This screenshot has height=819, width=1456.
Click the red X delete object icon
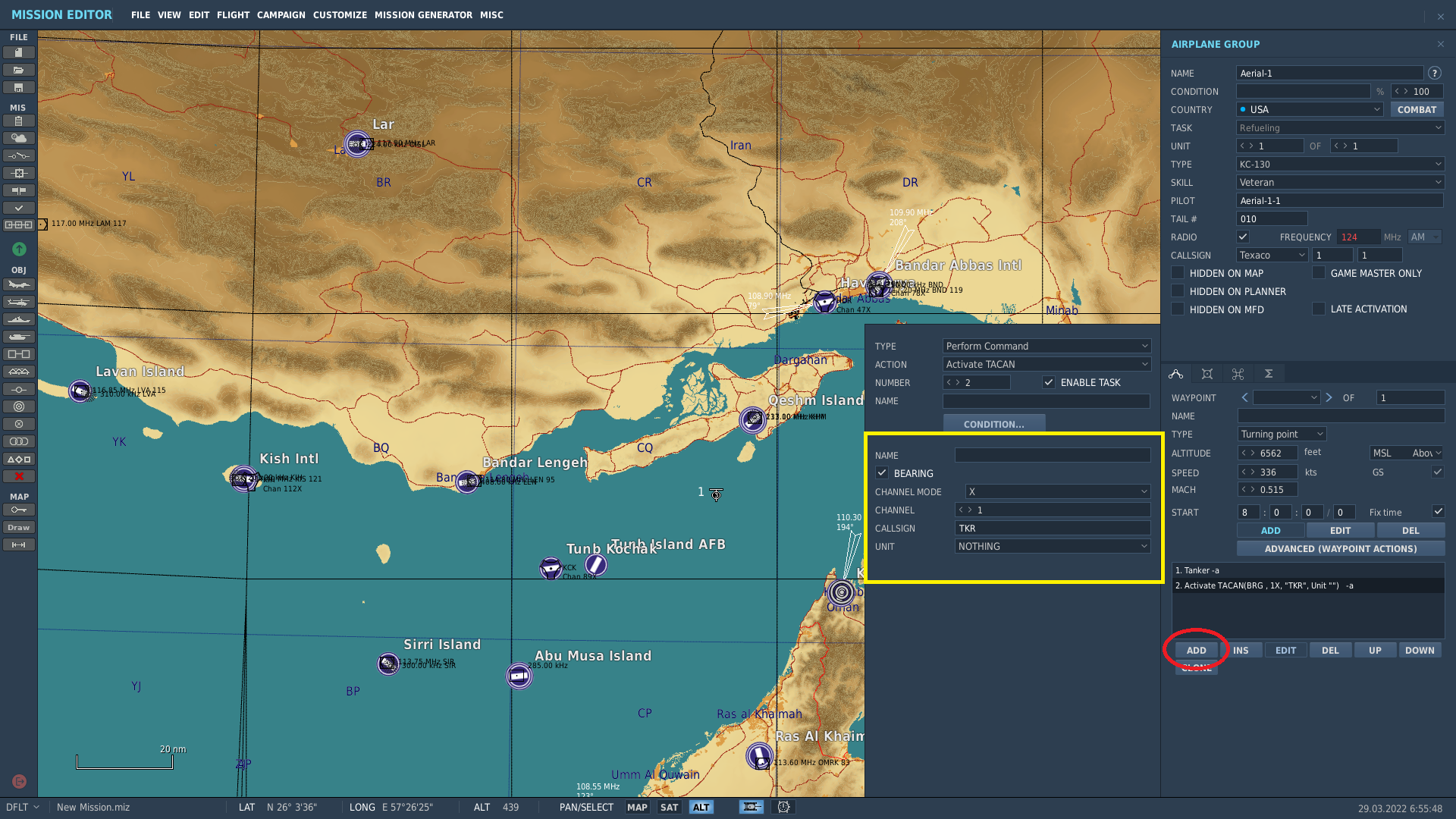coord(19,476)
